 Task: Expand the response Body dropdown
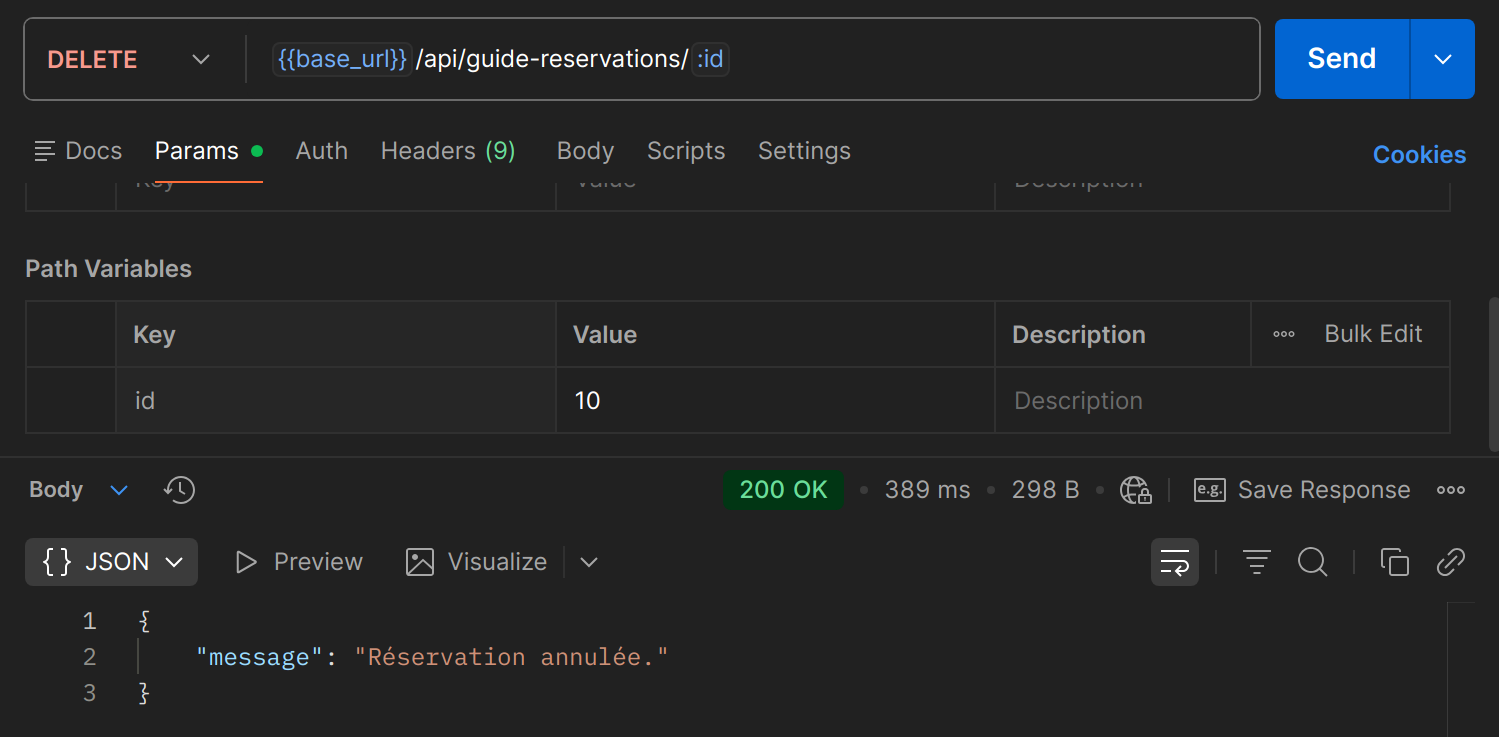tap(79, 490)
